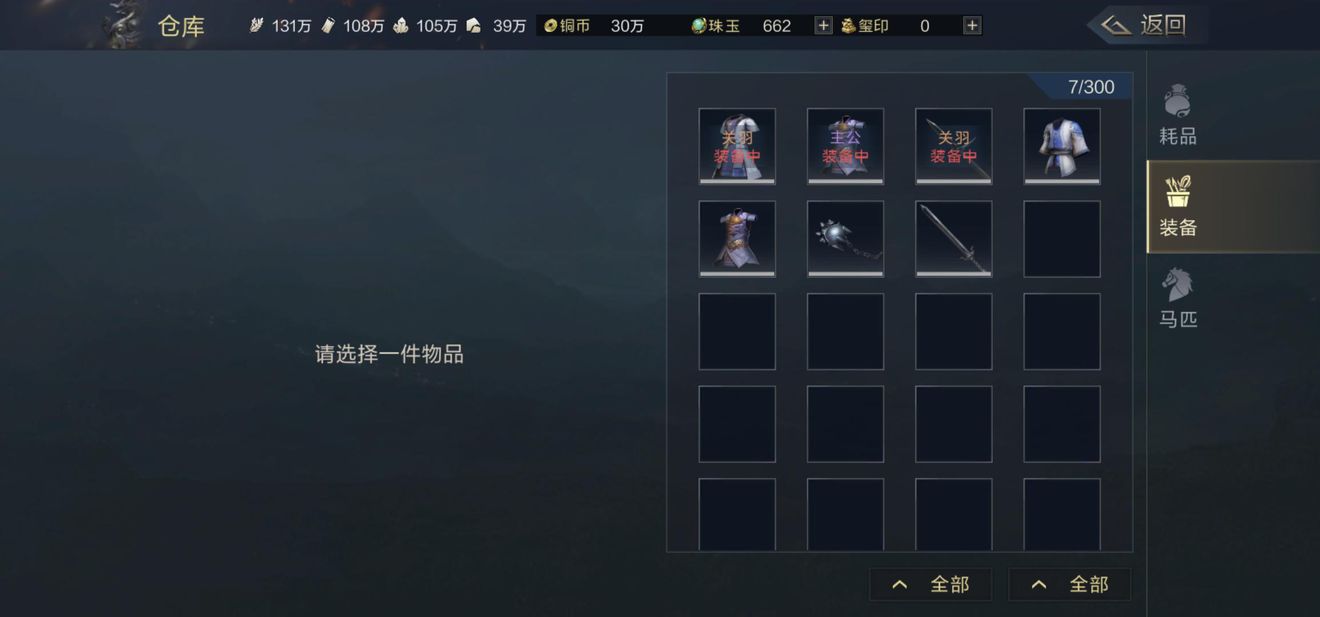Select the long sword weapon item
Image resolution: width=1320 pixels, height=617 pixels.
point(954,239)
